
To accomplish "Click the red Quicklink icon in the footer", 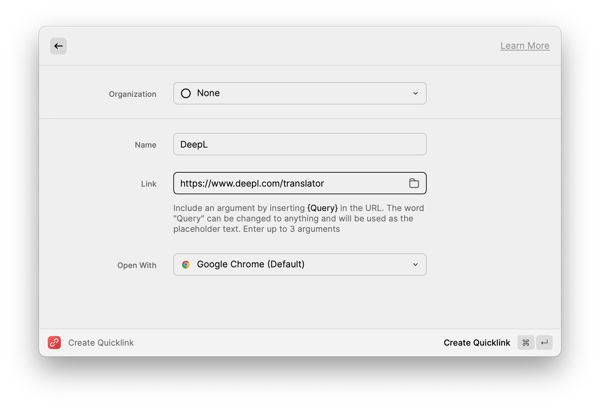I will point(54,343).
